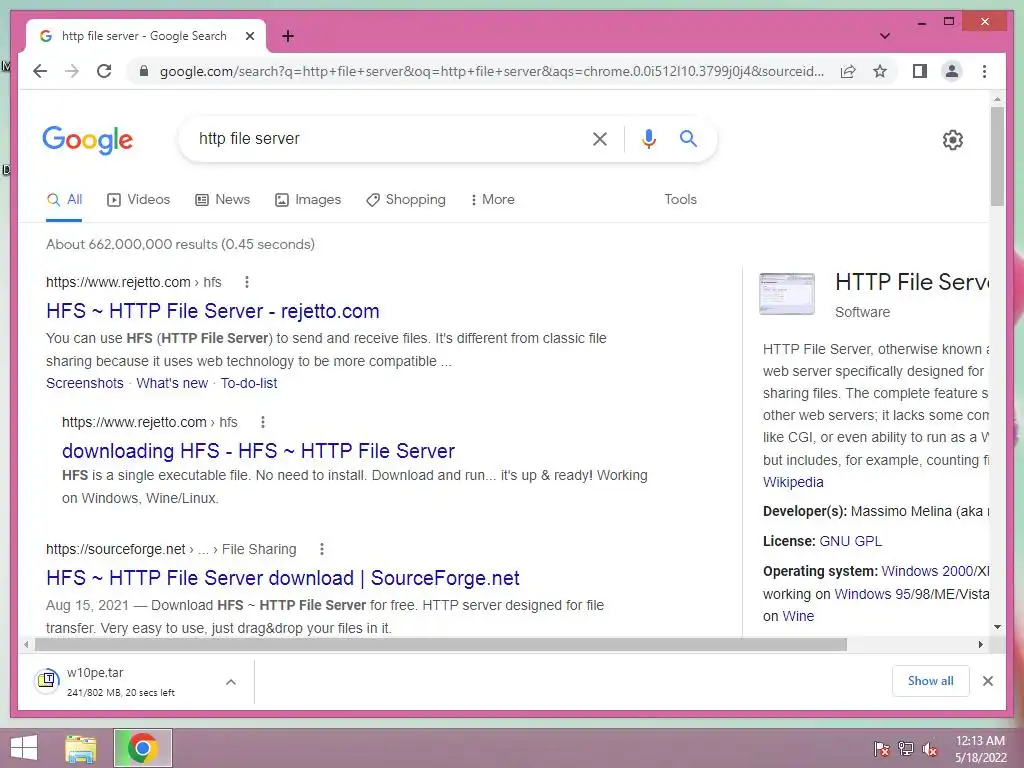This screenshot has width=1024, height=768.
Task: Switch to Videos results tab
Action: point(138,200)
